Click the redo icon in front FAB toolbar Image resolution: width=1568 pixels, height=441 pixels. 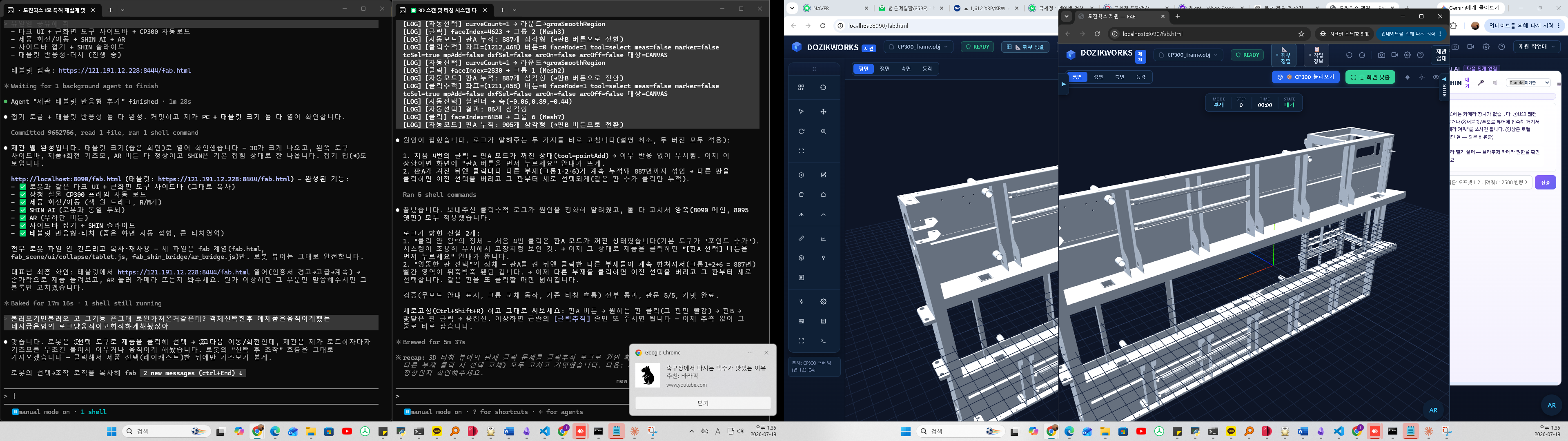click(x=1362, y=55)
